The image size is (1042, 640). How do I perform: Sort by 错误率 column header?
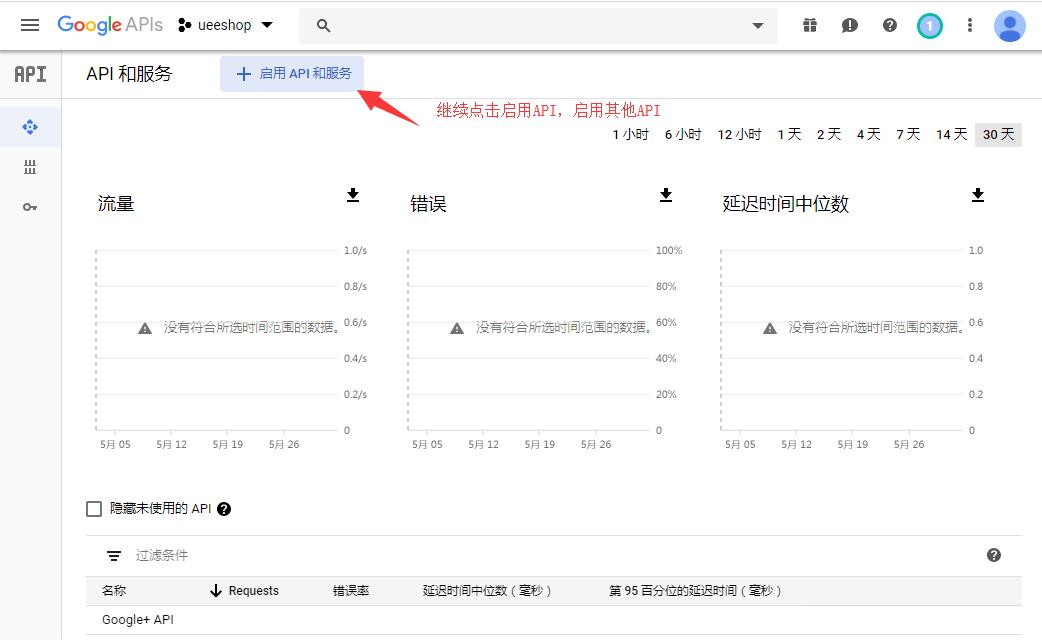[x=350, y=590]
